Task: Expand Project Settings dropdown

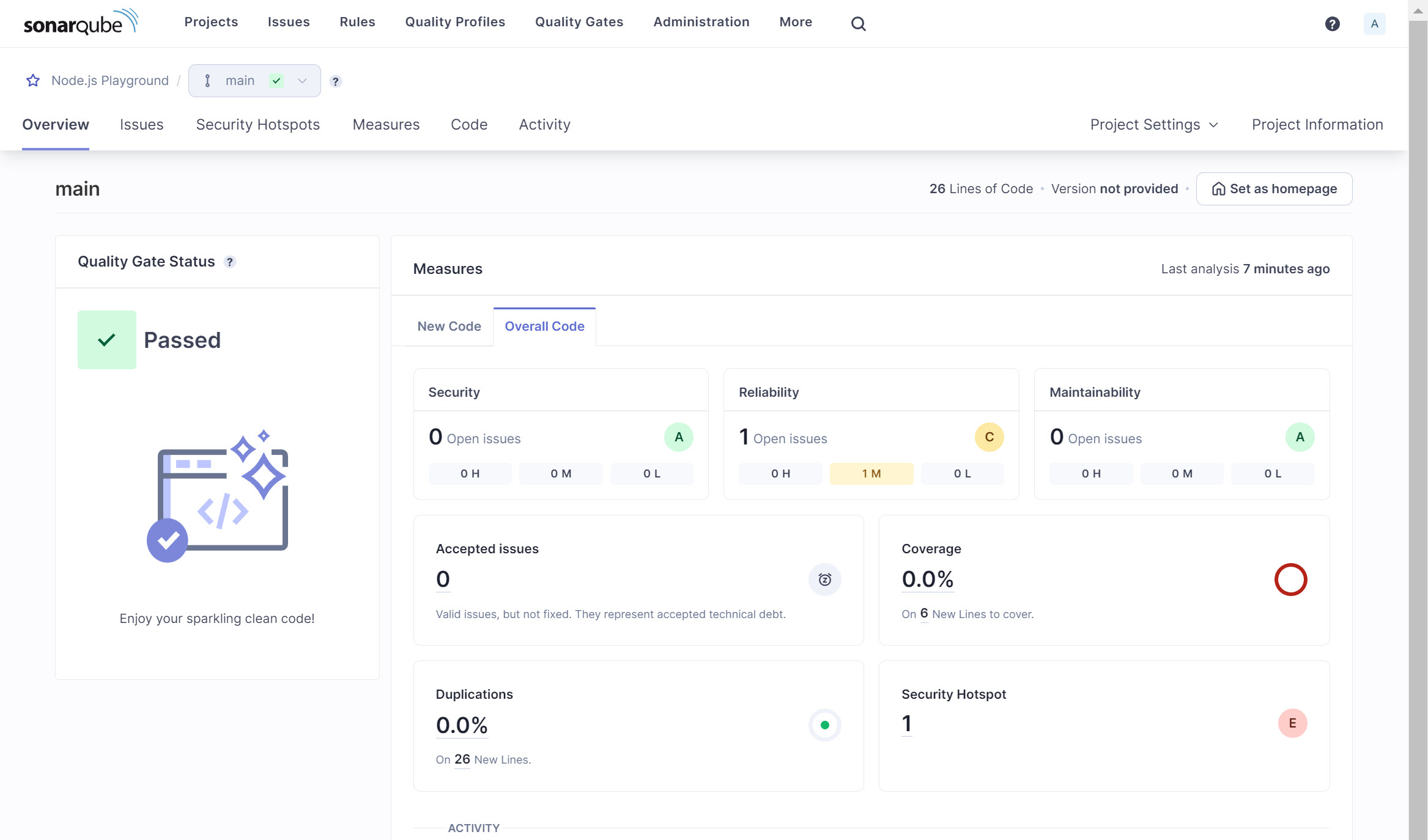Action: 1154,125
